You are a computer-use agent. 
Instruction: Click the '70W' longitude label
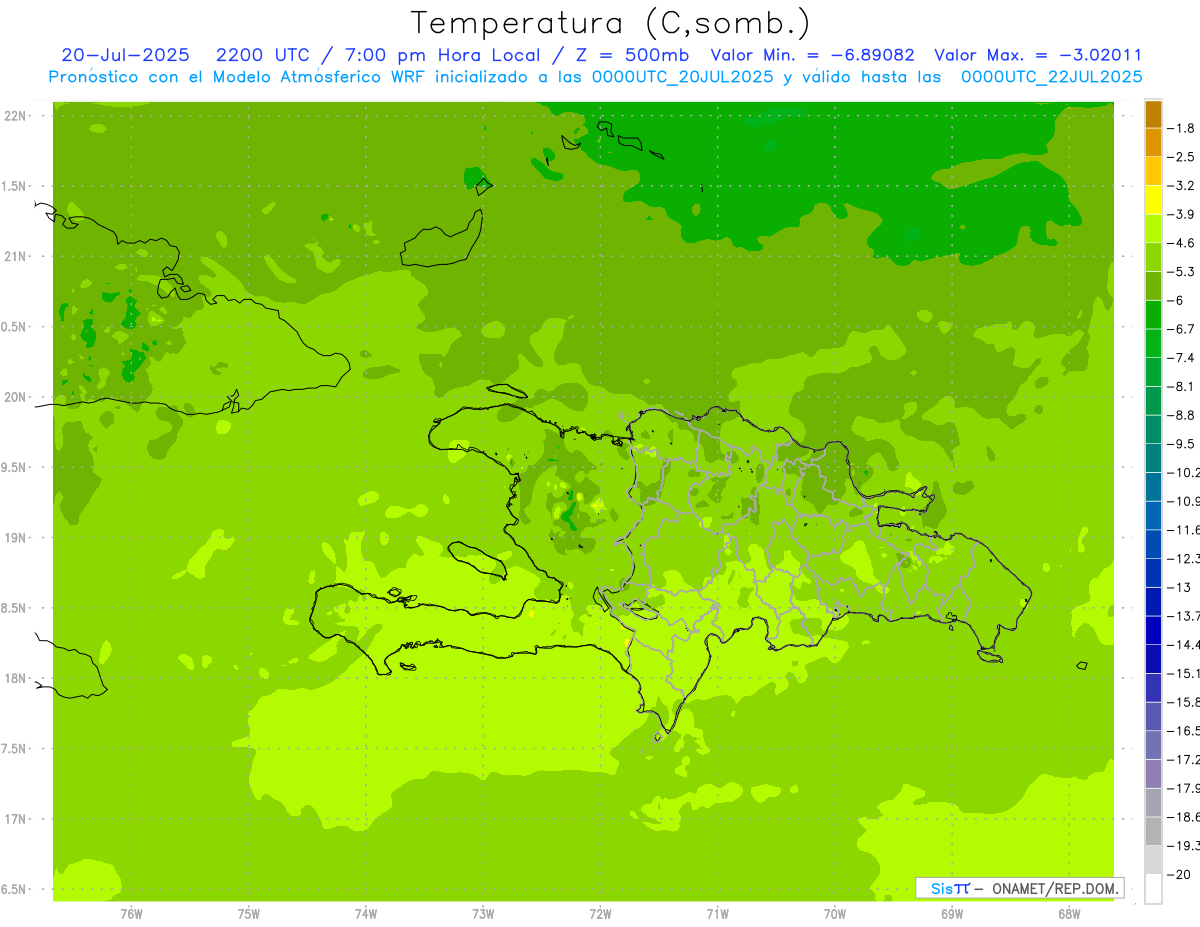835,914
